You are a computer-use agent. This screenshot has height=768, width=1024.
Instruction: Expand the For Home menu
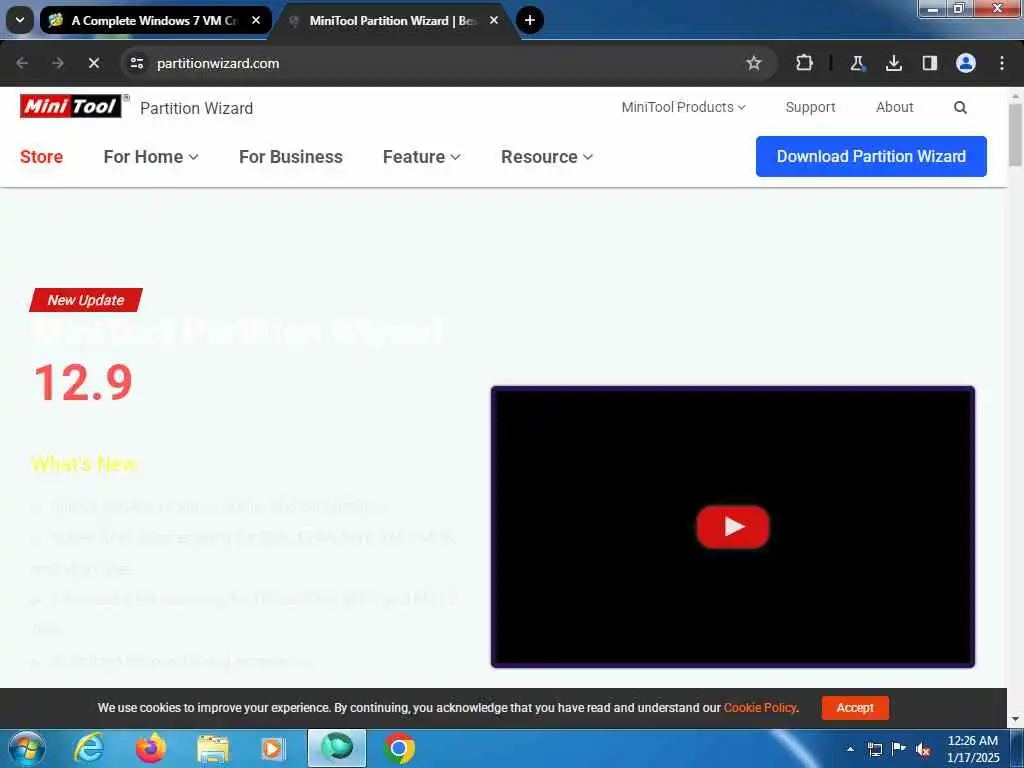point(151,157)
